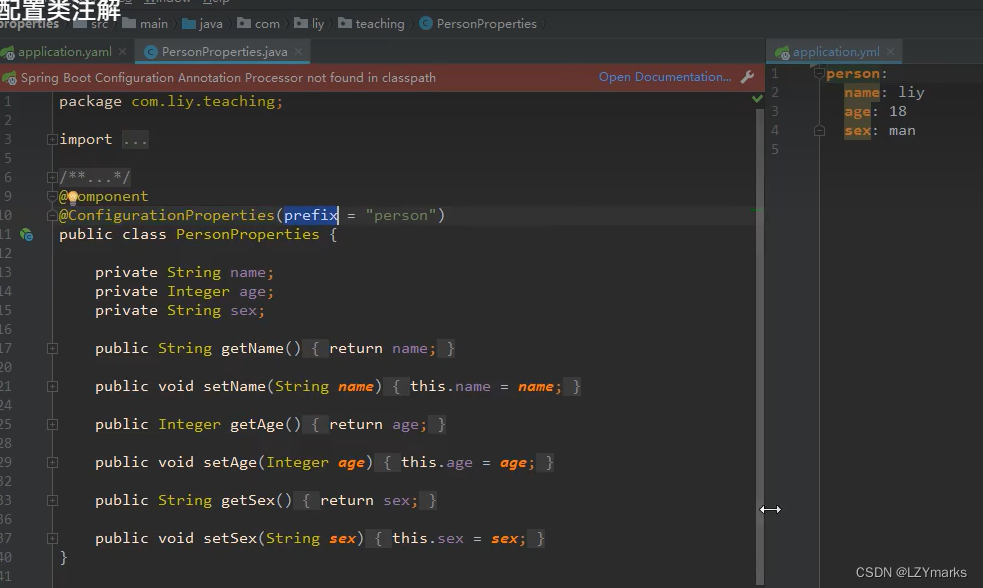This screenshot has width=983, height=588.
Task: Click the @ConfigurationProperties annotation
Action: click(167, 216)
